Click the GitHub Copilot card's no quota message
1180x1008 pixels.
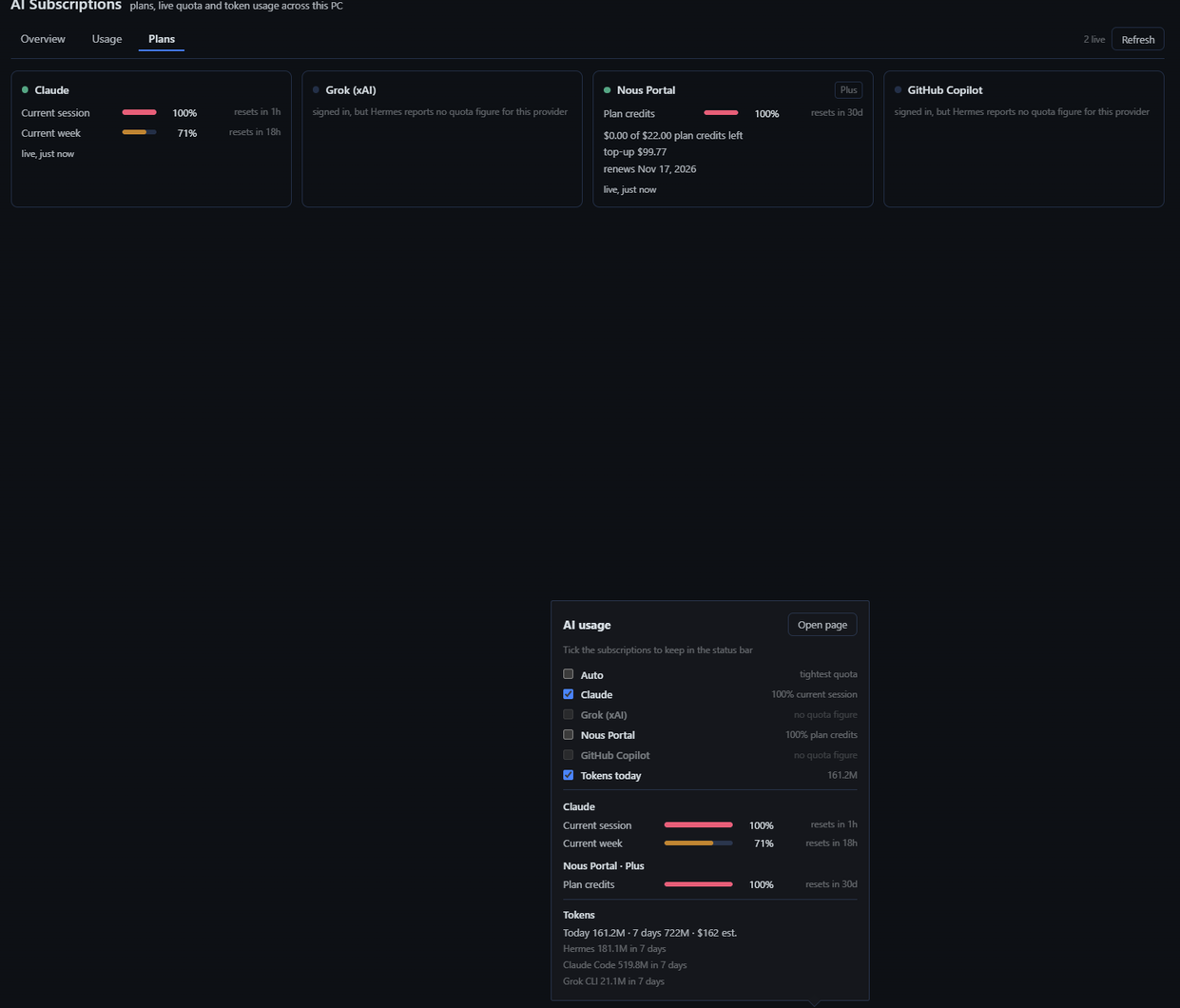(x=1022, y=112)
